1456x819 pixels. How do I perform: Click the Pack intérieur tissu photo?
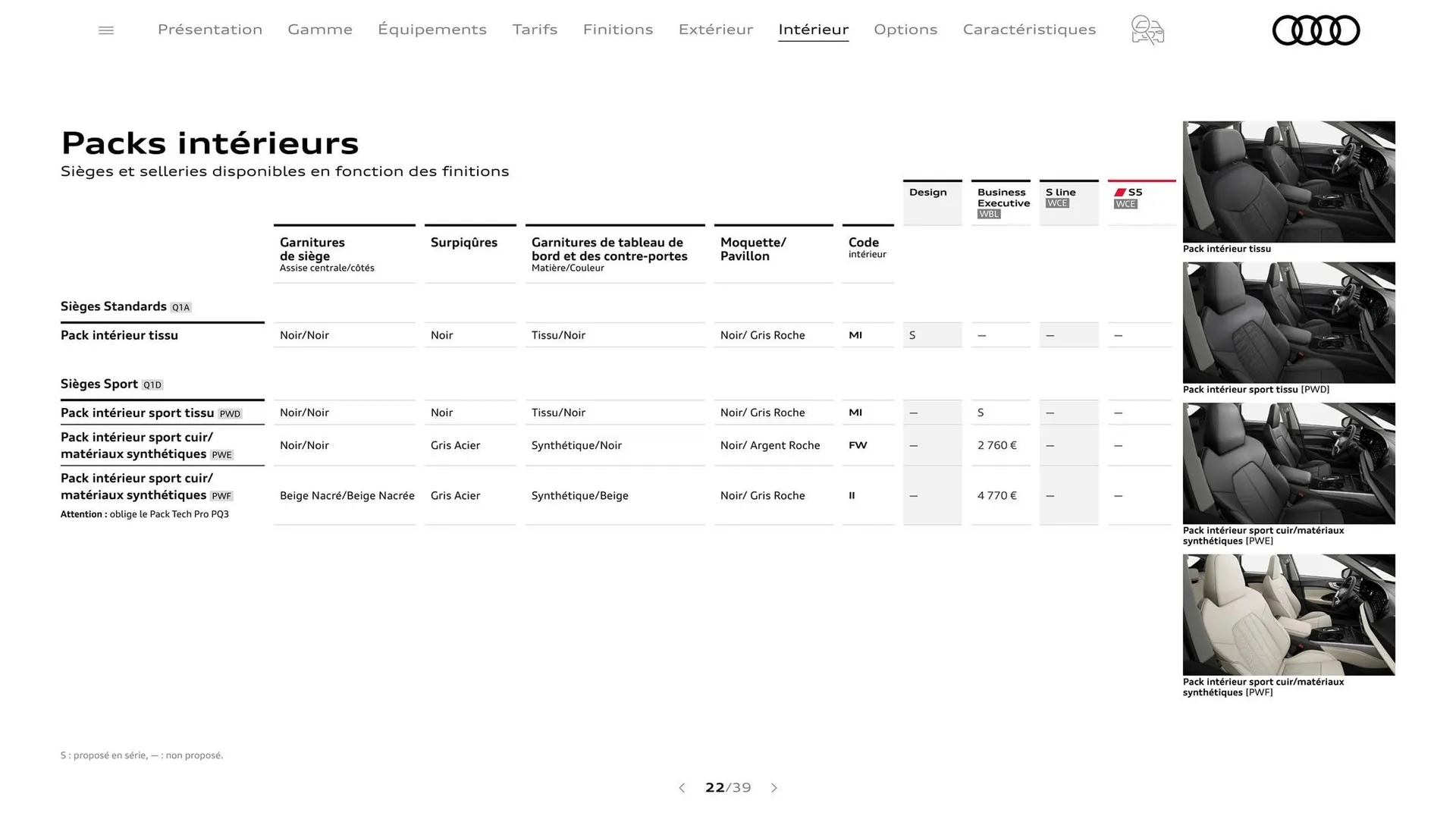tap(1288, 182)
